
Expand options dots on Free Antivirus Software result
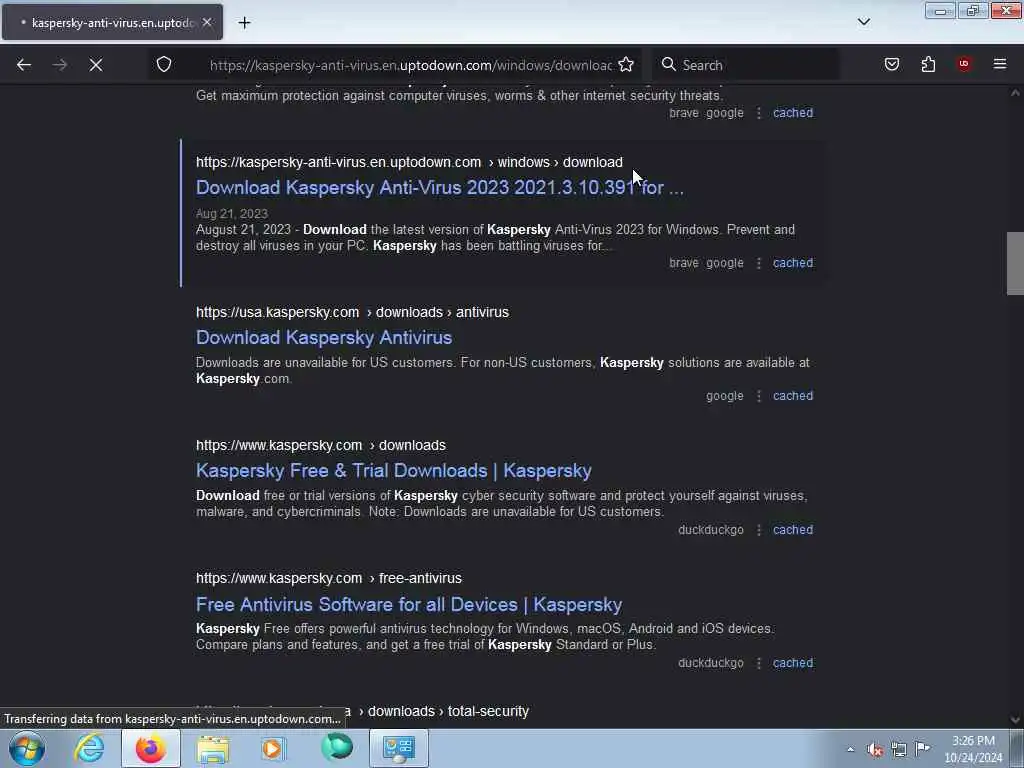coord(758,664)
